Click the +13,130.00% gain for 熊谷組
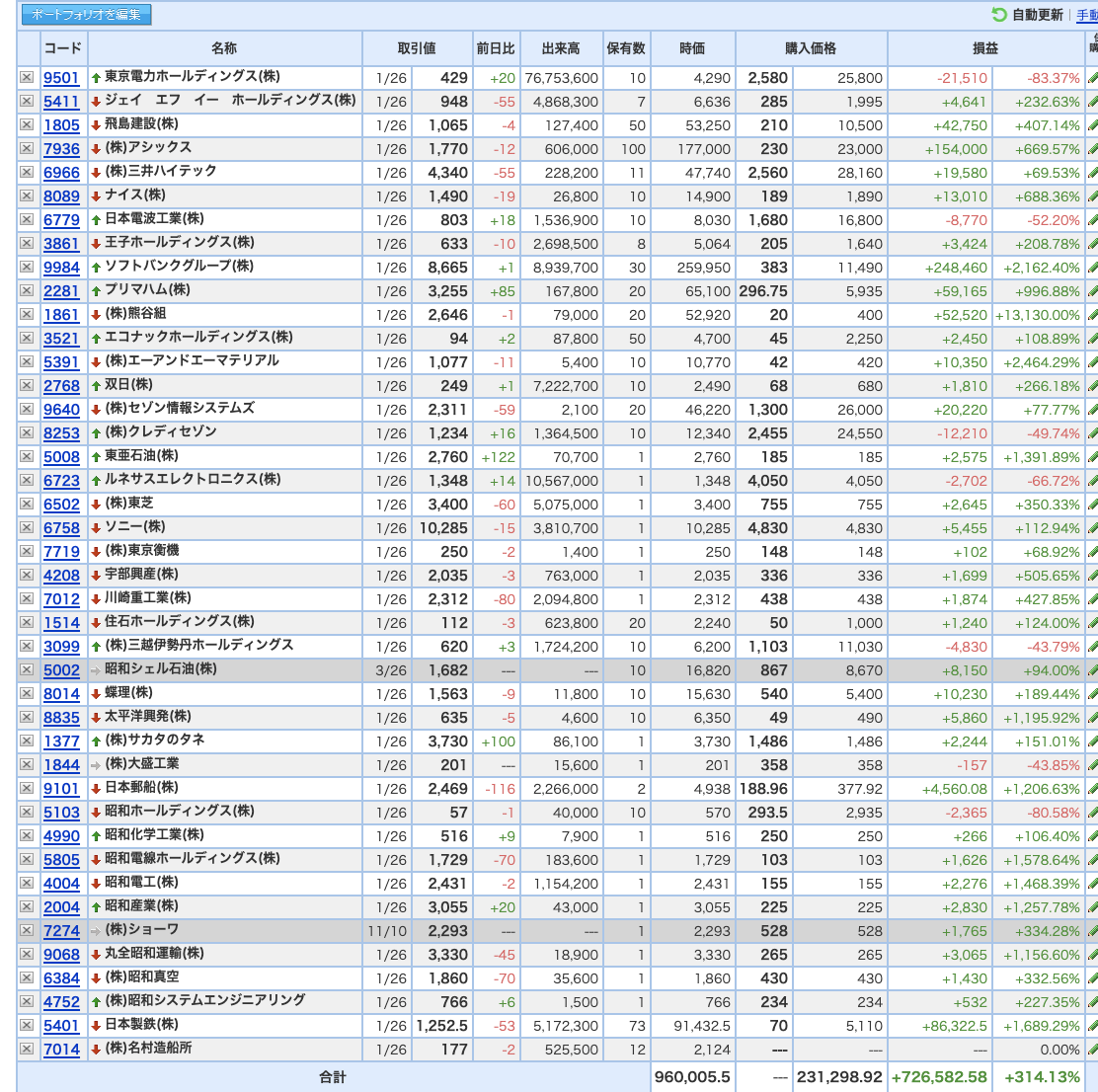 click(1038, 315)
